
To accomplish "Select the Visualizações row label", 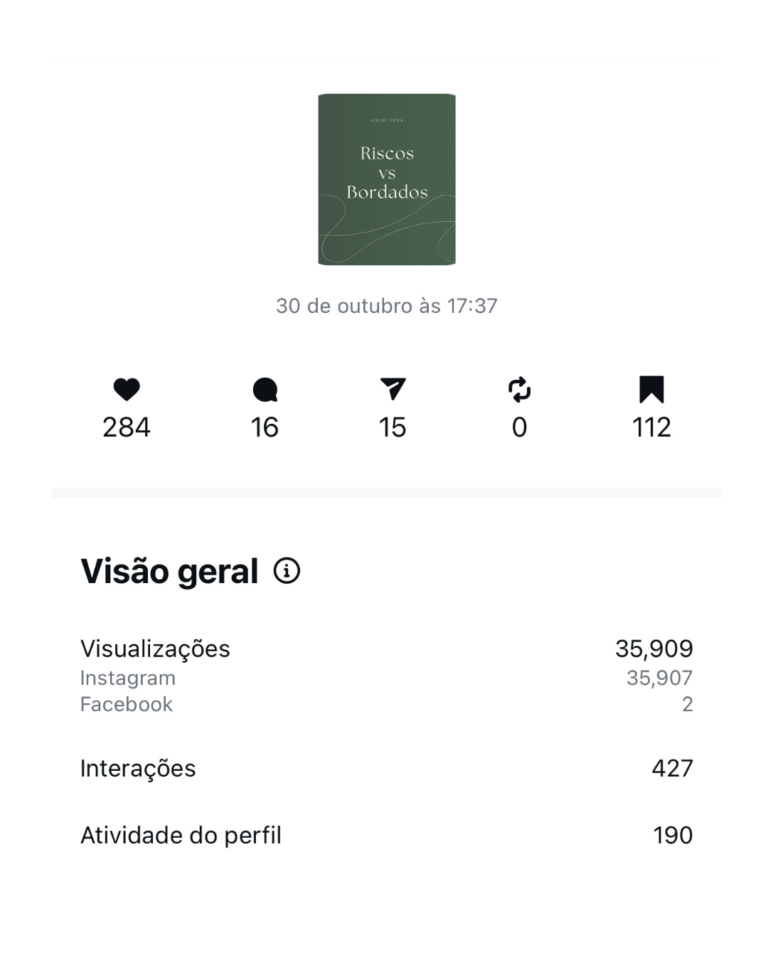I will [155, 649].
